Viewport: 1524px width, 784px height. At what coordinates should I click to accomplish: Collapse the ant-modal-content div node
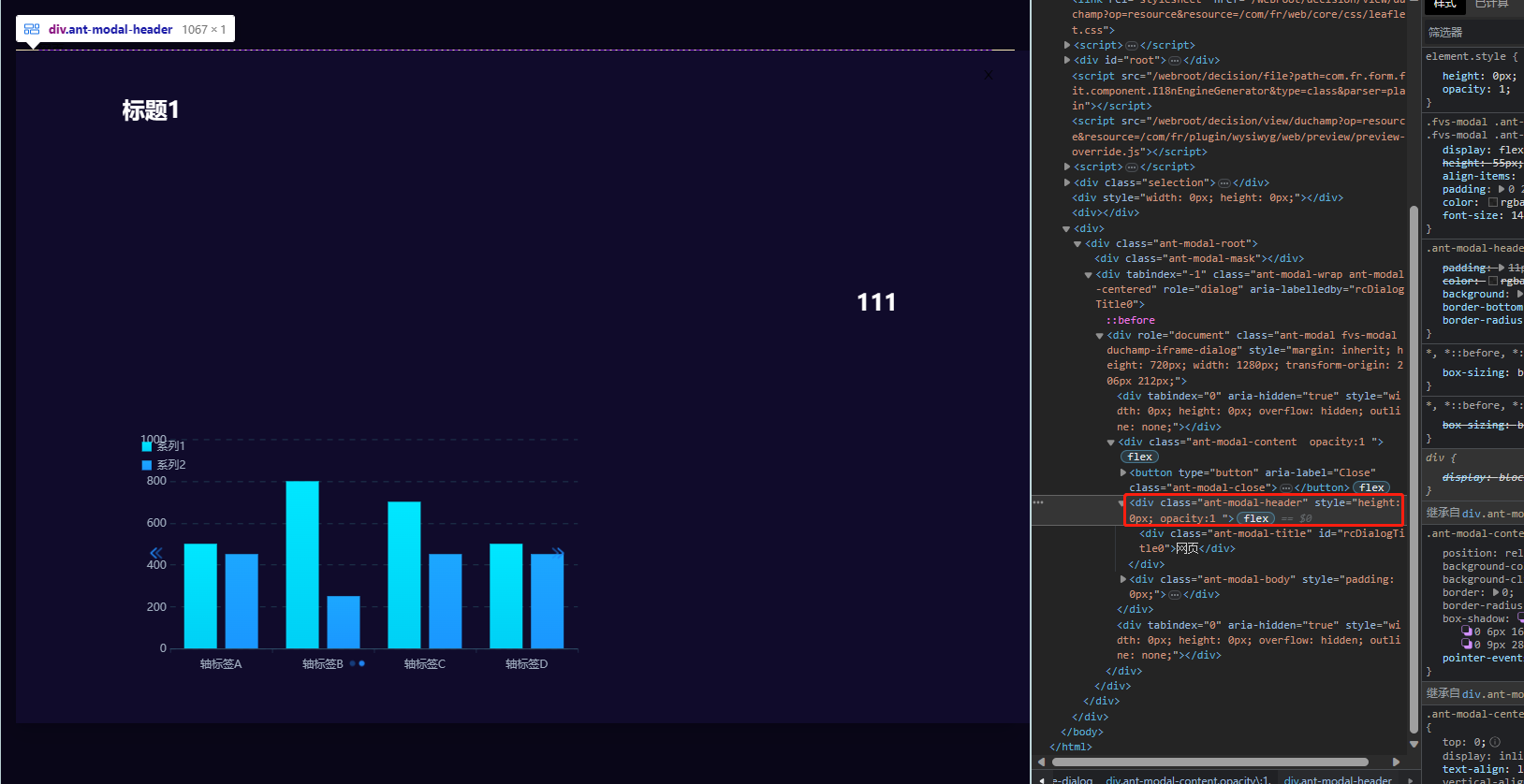pyautogui.click(x=1111, y=443)
